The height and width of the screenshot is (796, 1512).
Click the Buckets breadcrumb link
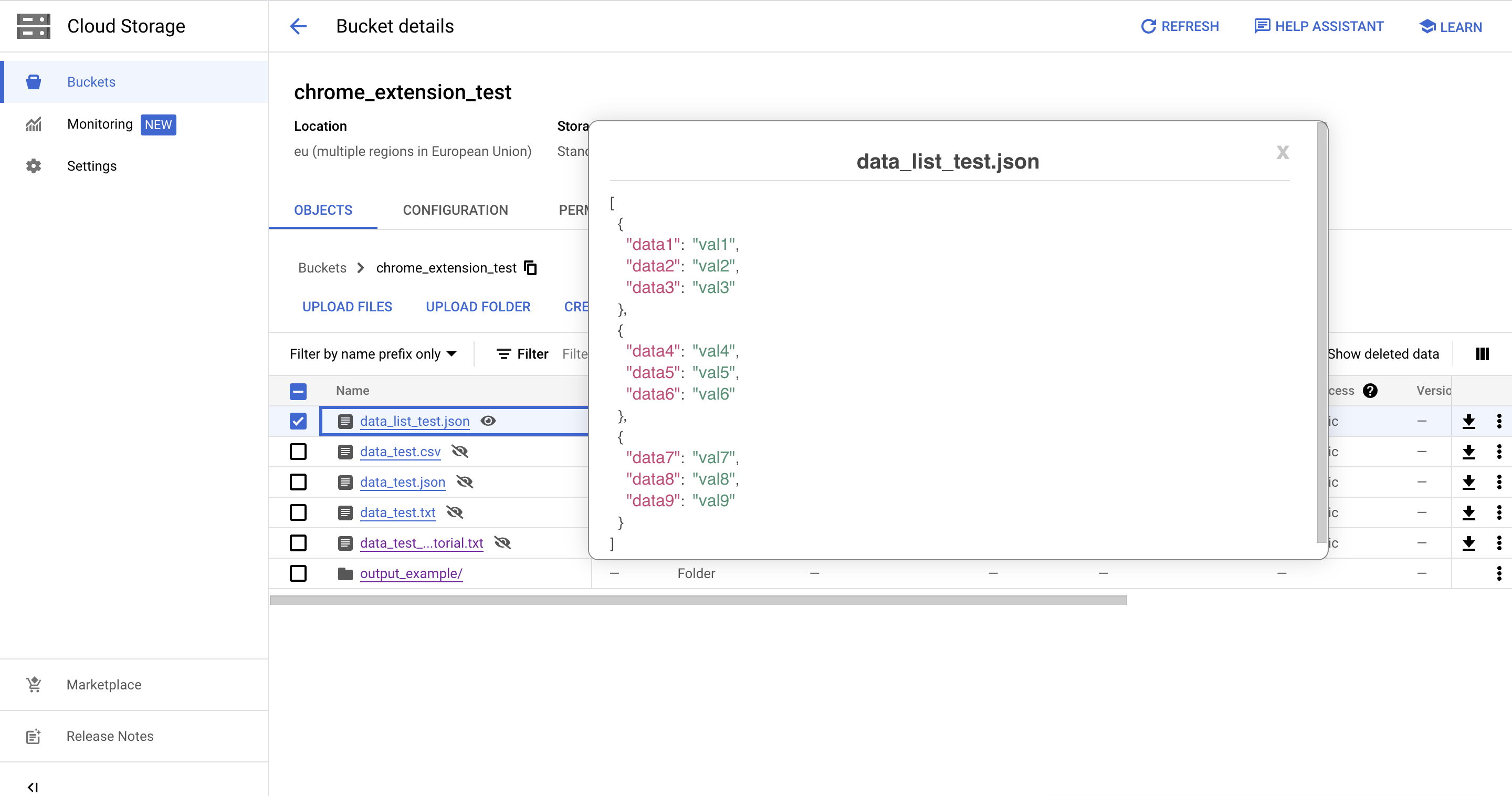click(x=322, y=268)
